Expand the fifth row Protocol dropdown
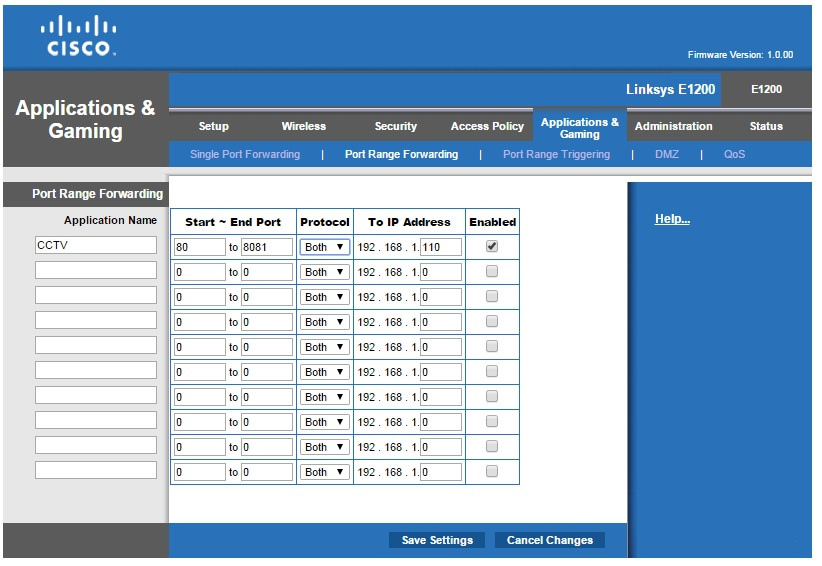The height and width of the screenshot is (566, 822). (325, 347)
